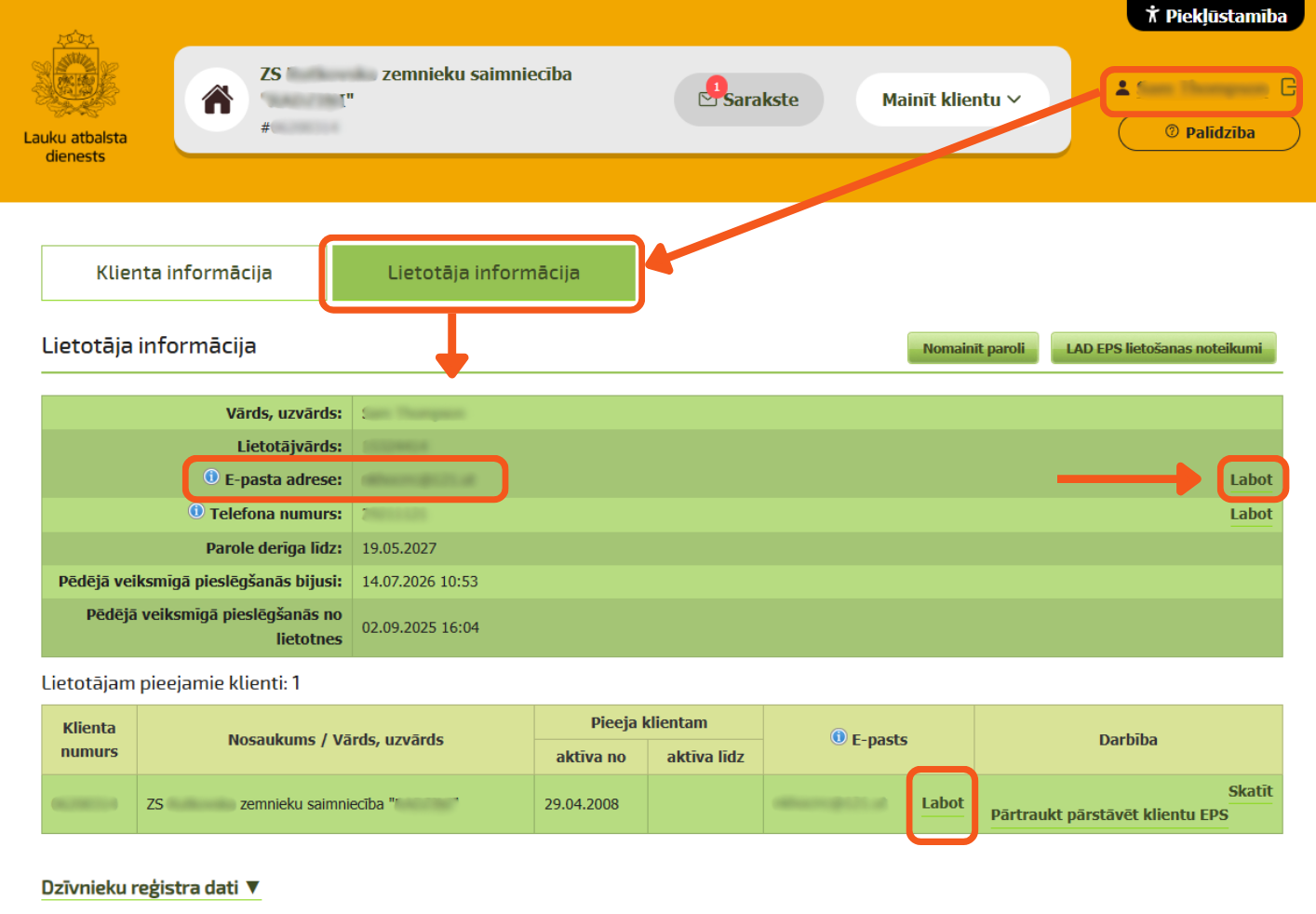Click info icon next to E-pasta adrese
Screen dimensions: 1316x914
click(211, 477)
